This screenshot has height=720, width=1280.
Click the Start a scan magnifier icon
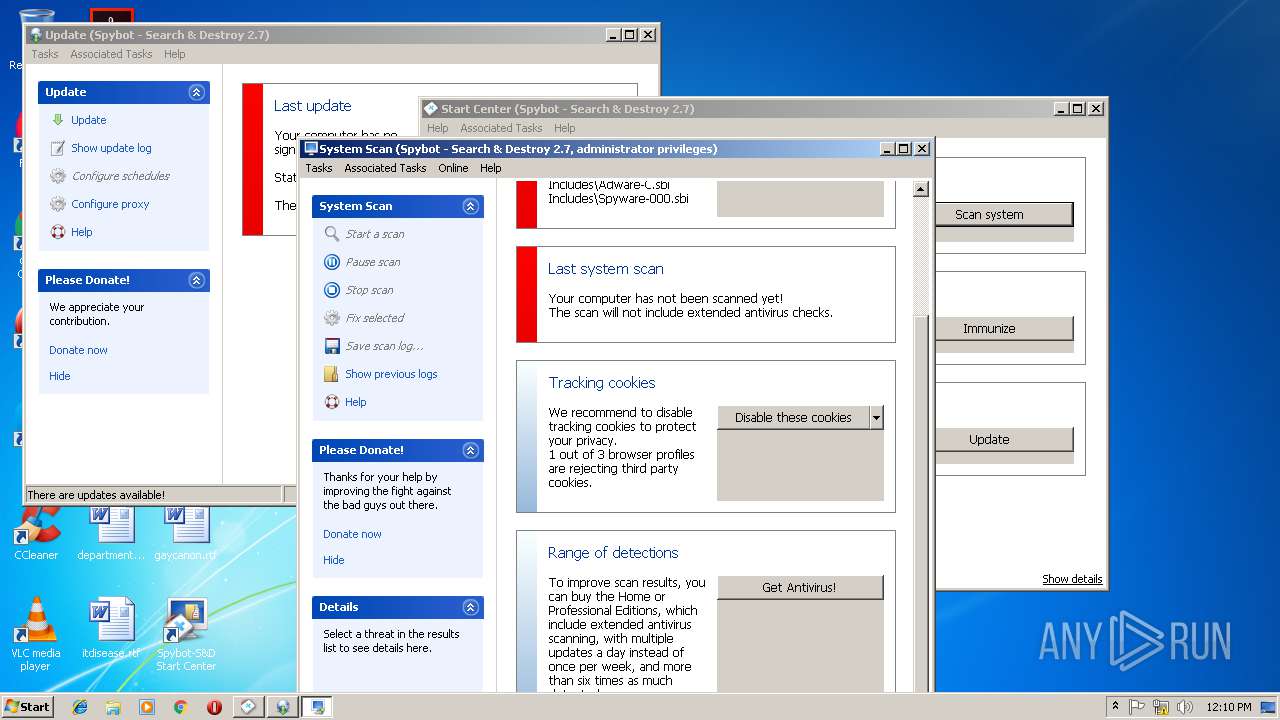(332, 234)
